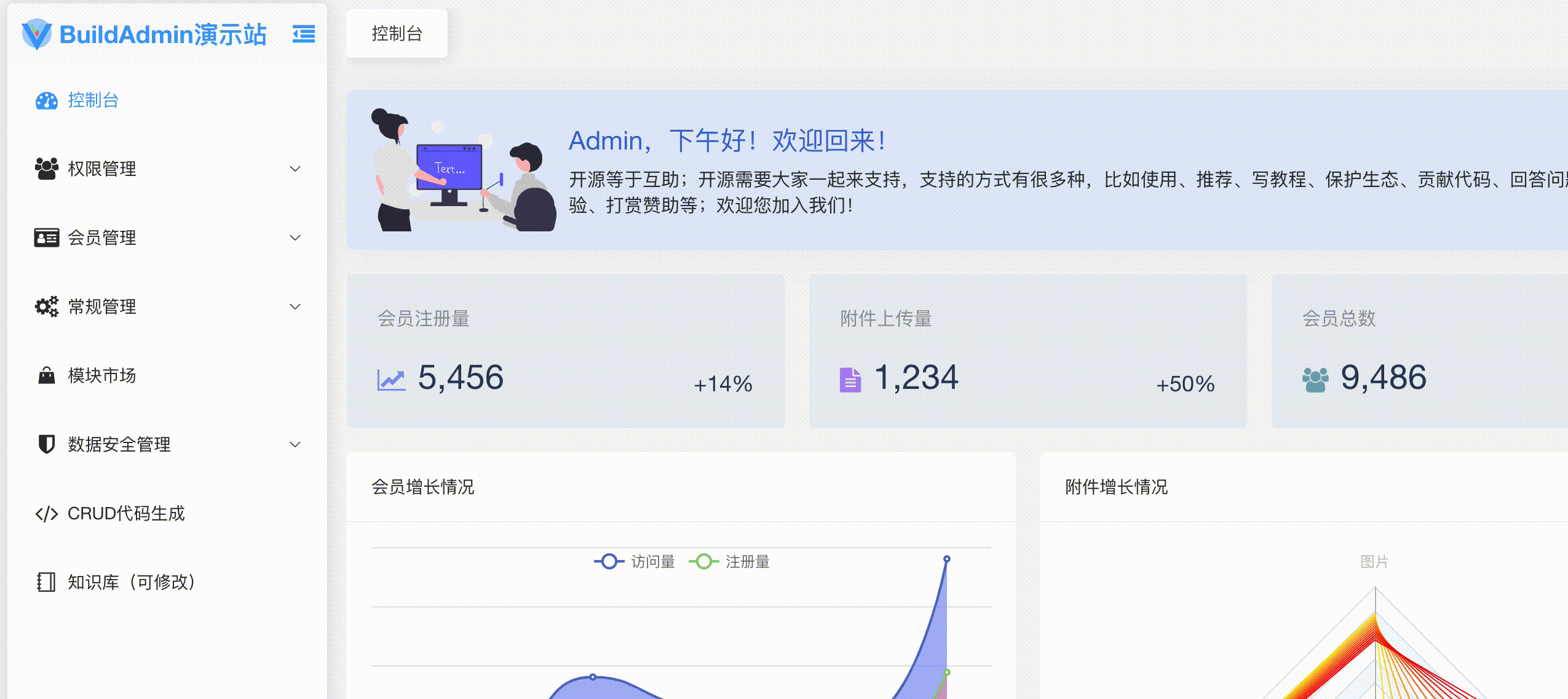Click the 知识库 notebook icon
Image resolution: width=1568 pixels, height=699 pixels.
[x=47, y=582]
